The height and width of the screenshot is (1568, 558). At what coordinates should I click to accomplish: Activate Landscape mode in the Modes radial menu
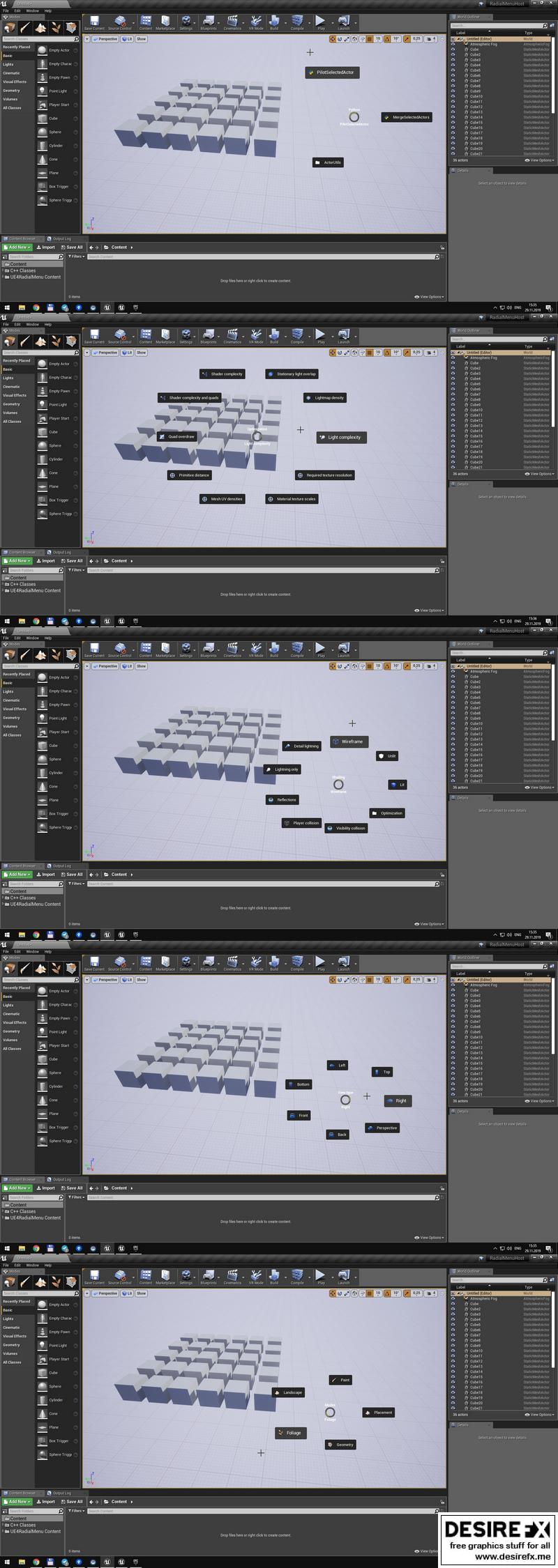click(x=289, y=1392)
